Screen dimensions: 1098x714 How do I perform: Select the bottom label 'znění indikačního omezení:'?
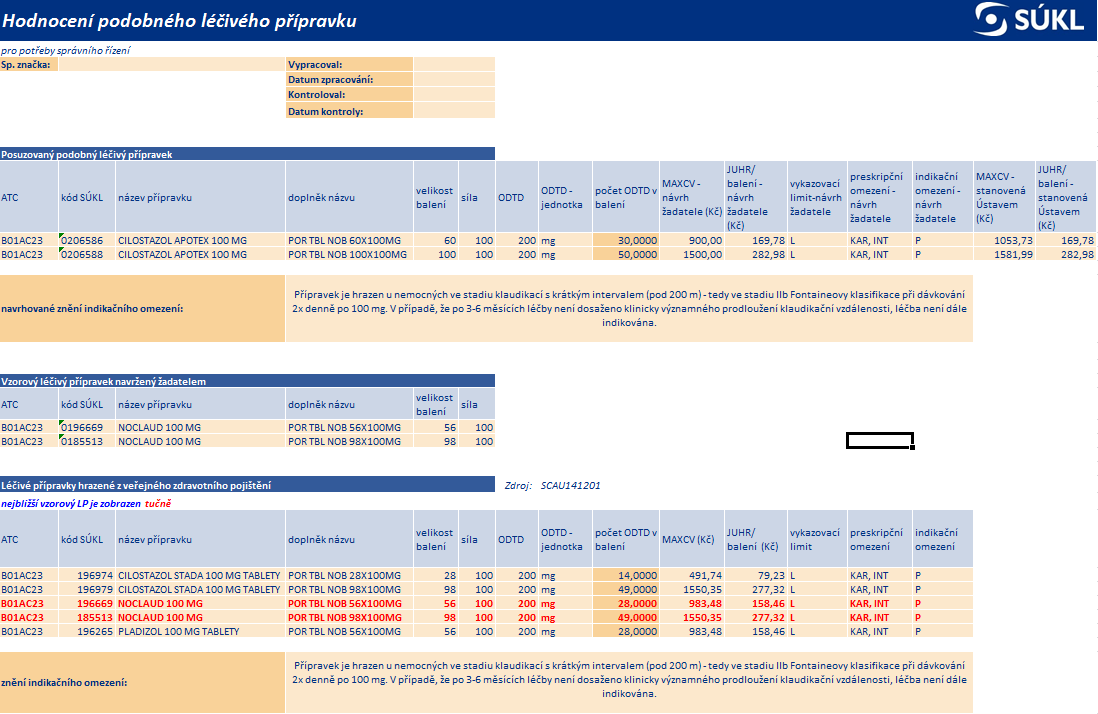tap(142, 682)
